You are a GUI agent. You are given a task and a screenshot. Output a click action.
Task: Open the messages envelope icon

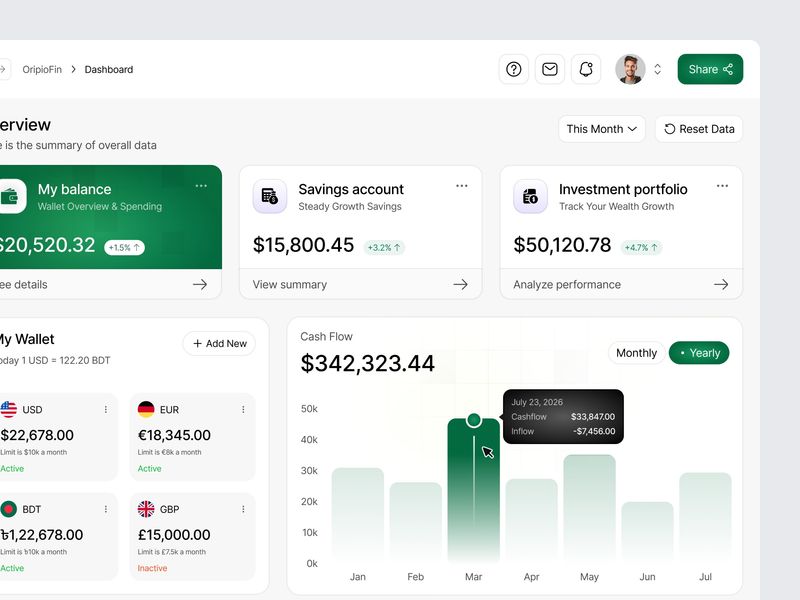549,69
